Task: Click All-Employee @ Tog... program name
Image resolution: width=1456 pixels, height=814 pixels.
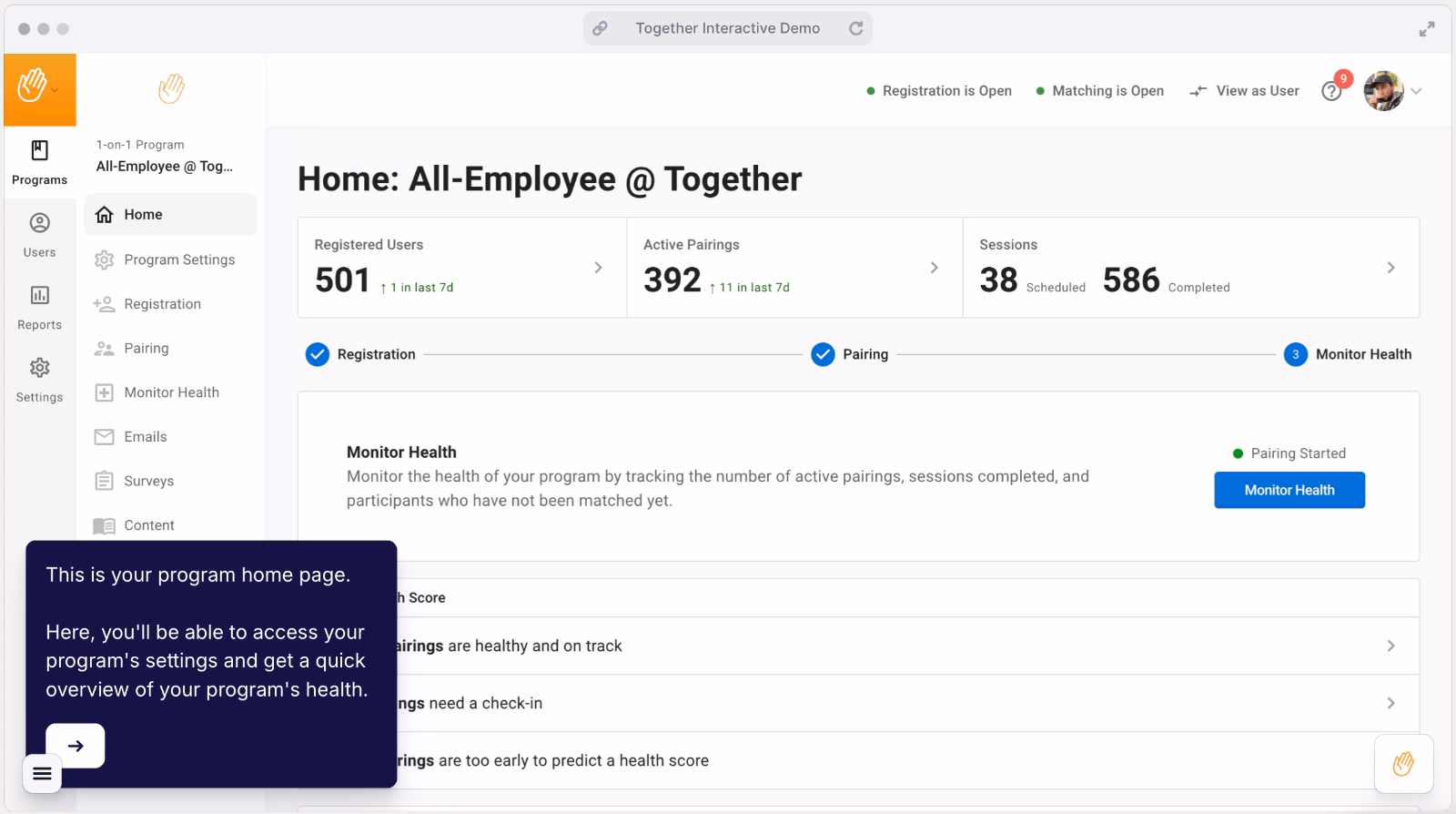Action: [x=165, y=167]
